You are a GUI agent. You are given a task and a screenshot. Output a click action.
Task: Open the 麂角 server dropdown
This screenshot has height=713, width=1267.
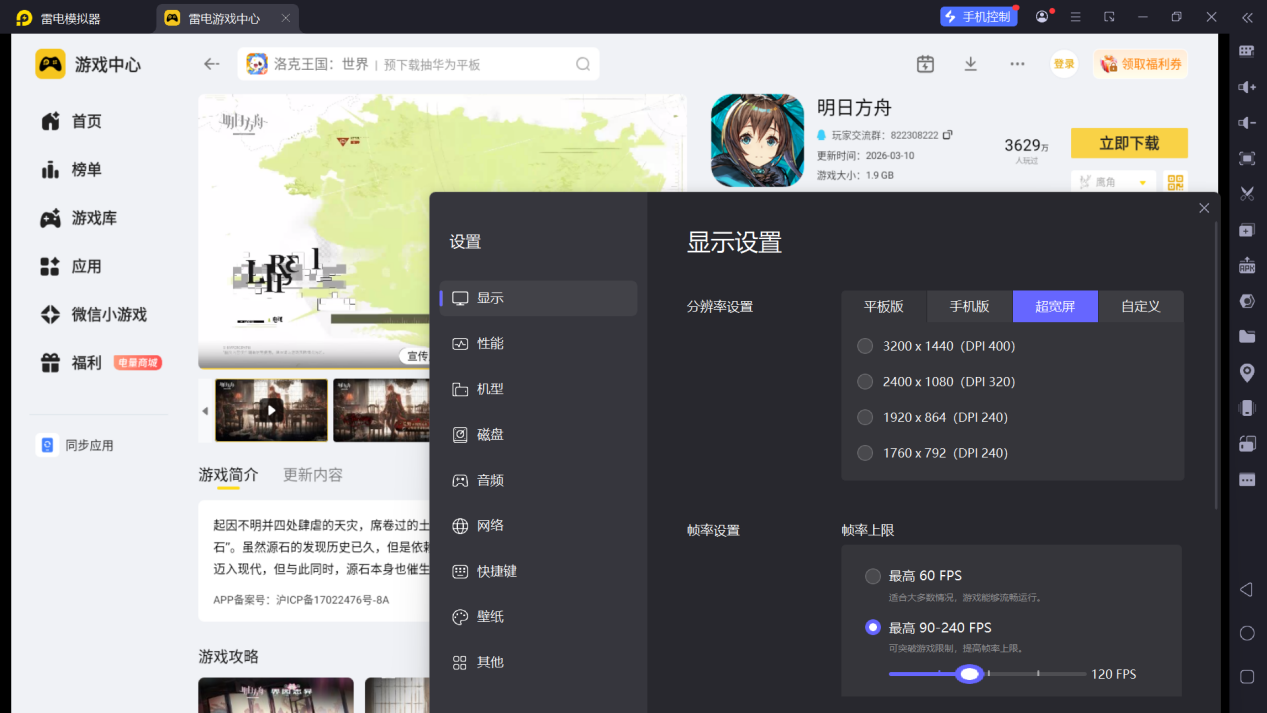pos(1113,182)
